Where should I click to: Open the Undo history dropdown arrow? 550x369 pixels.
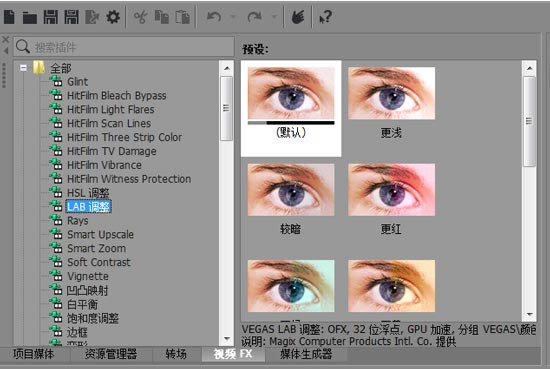point(233,16)
